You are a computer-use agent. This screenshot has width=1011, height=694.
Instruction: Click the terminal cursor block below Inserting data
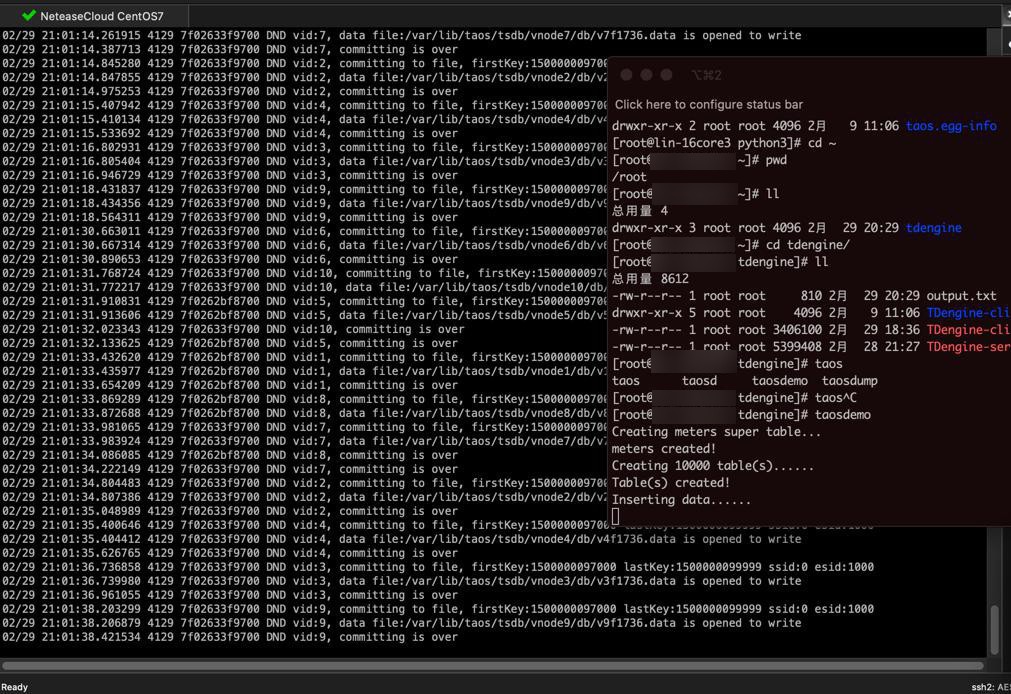click(616, 516)
